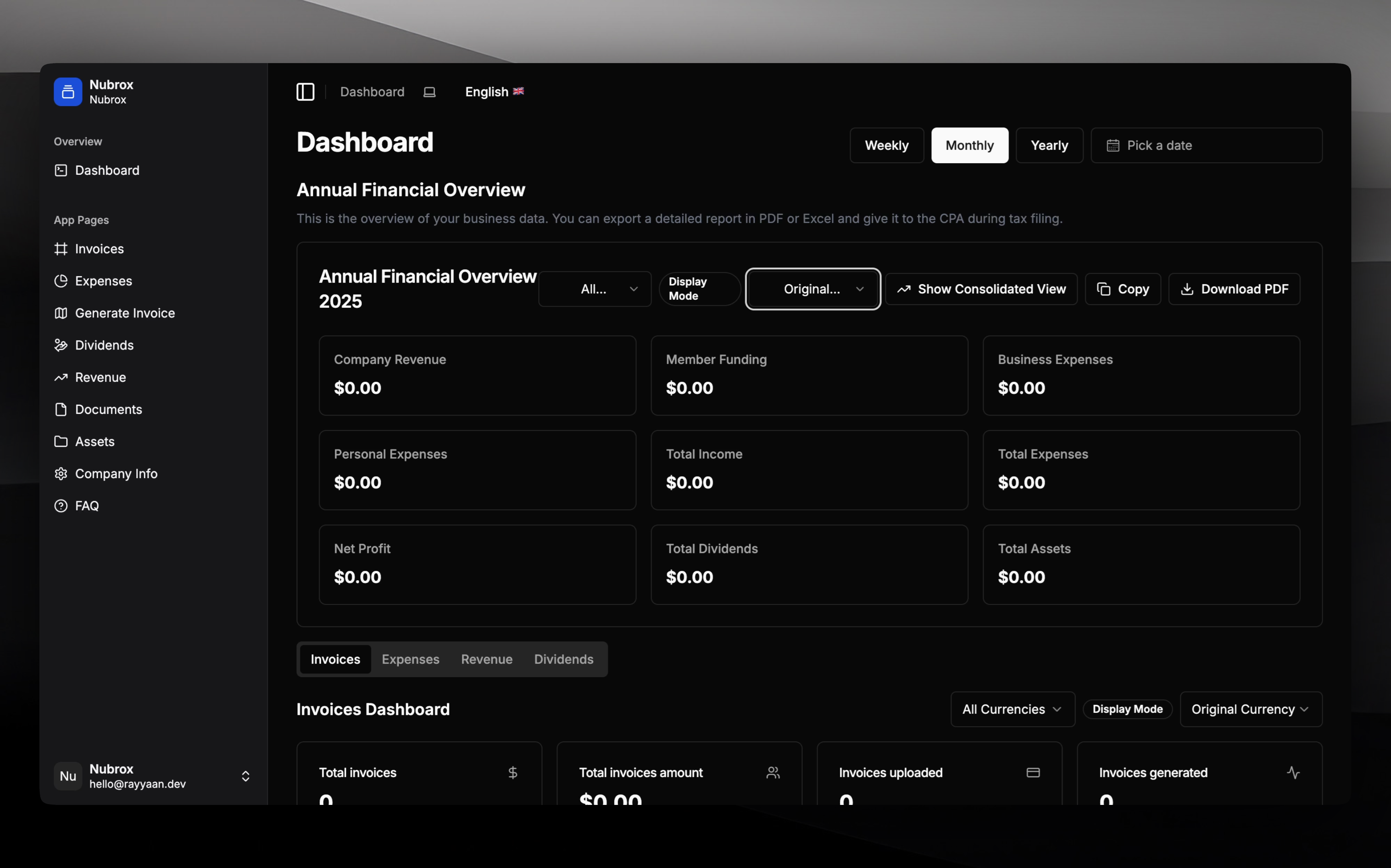Screen dimensions: 1391x868
Task: Click the laptop theme icon in header
Action: pyautogui.click(x=429, y=92)
